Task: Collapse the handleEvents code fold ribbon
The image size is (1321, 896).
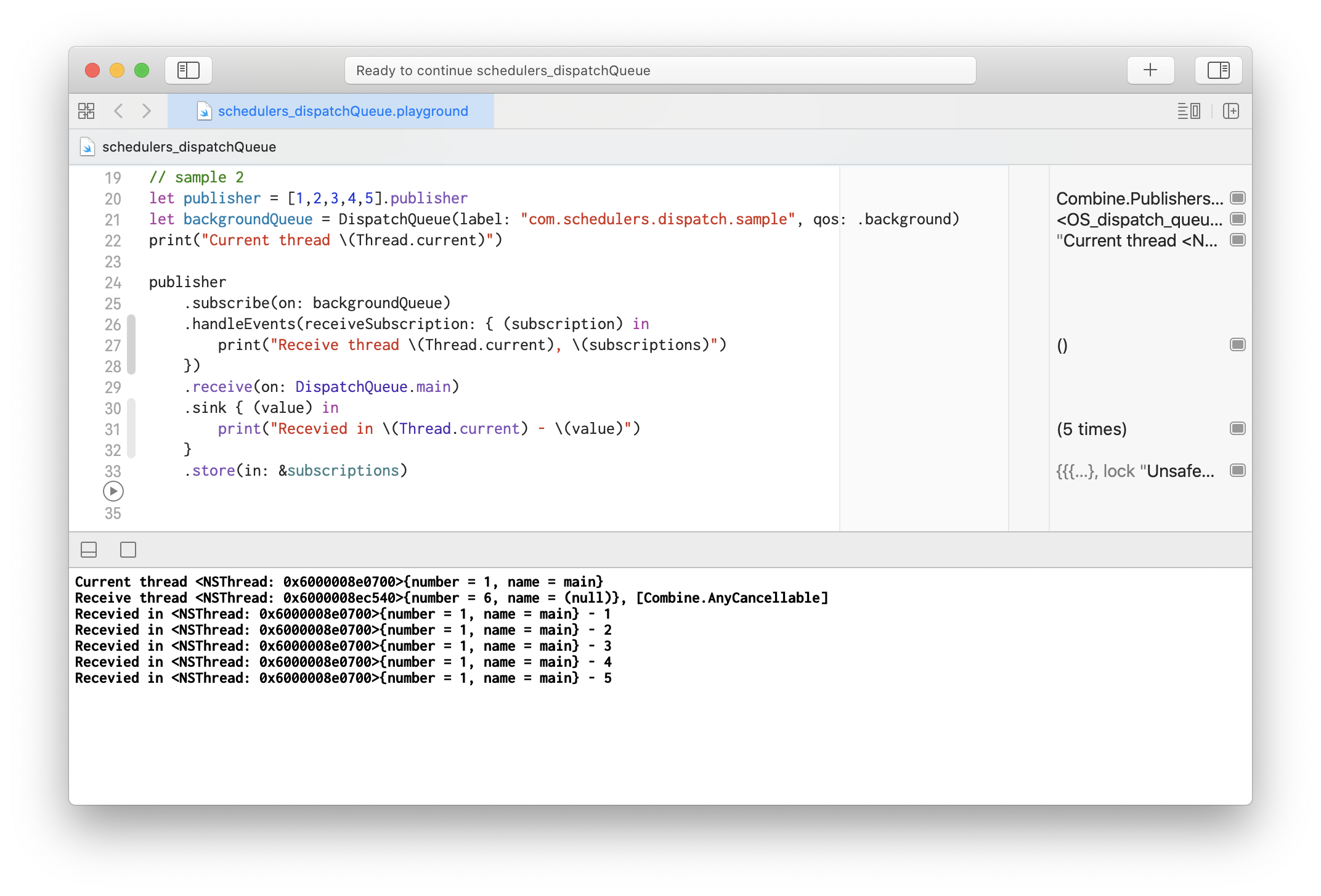Action: 131,344
